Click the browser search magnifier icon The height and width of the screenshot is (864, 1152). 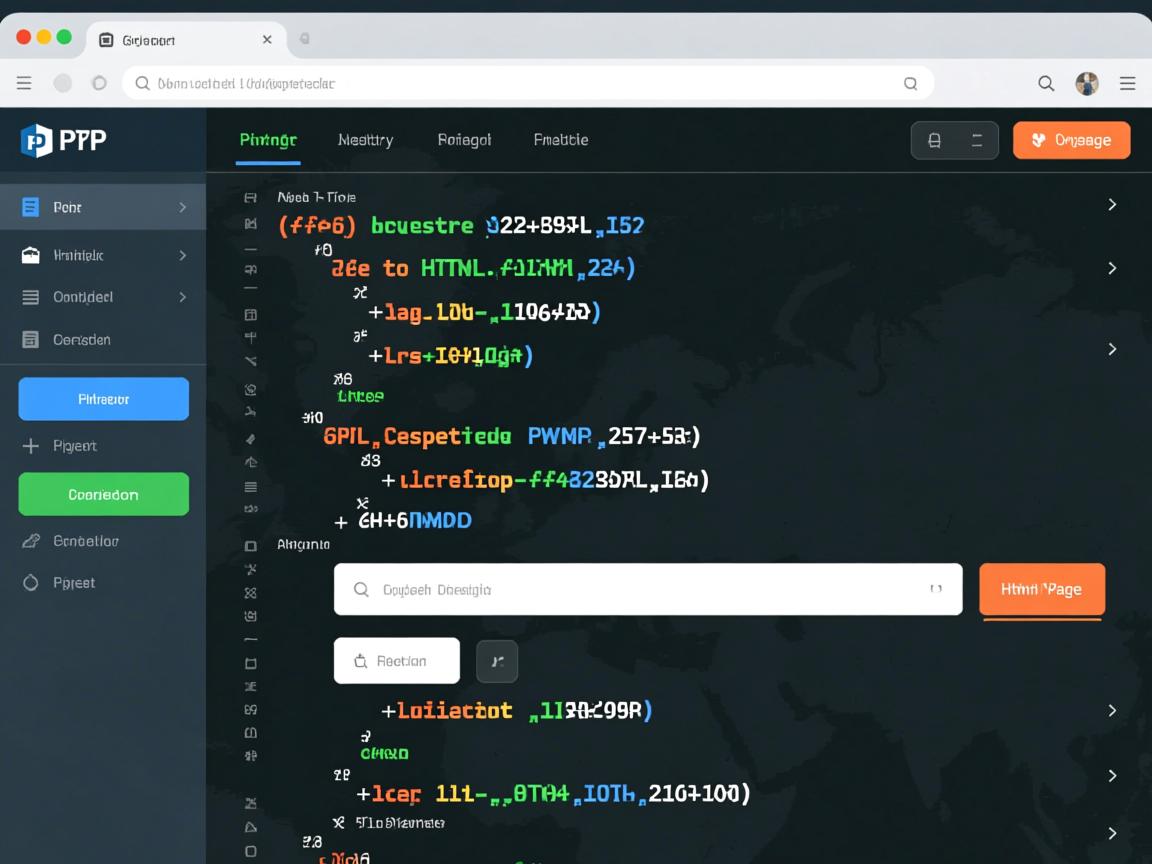click(x=1046, y=84)
